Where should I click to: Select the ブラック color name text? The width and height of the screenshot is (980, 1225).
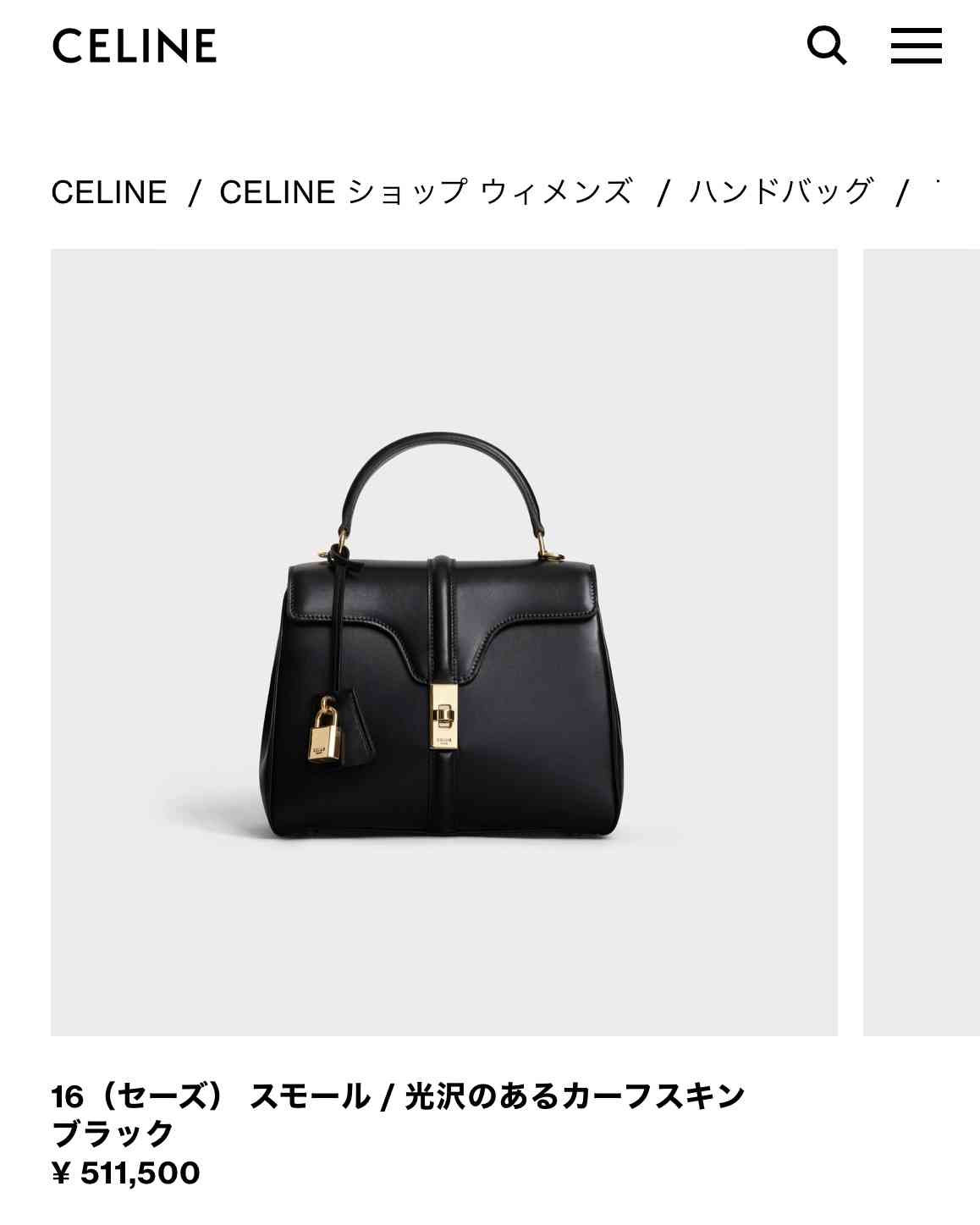(x=113, y=1134)
